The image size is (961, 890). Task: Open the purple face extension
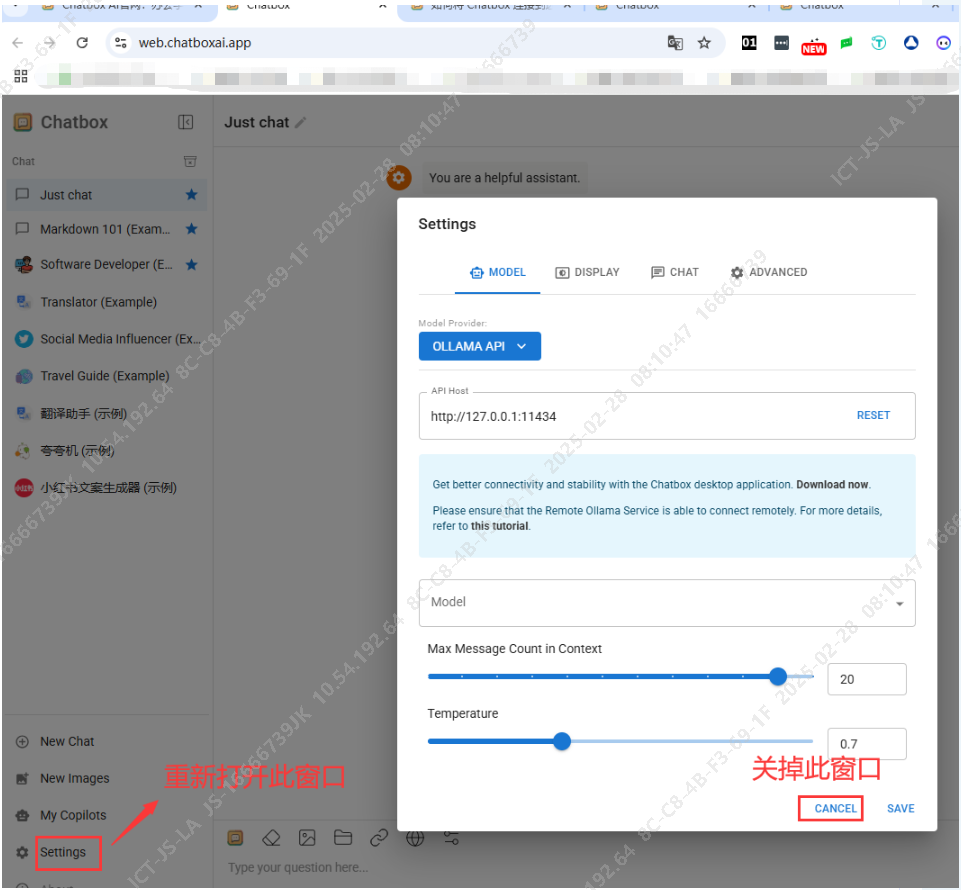(943, 43)
